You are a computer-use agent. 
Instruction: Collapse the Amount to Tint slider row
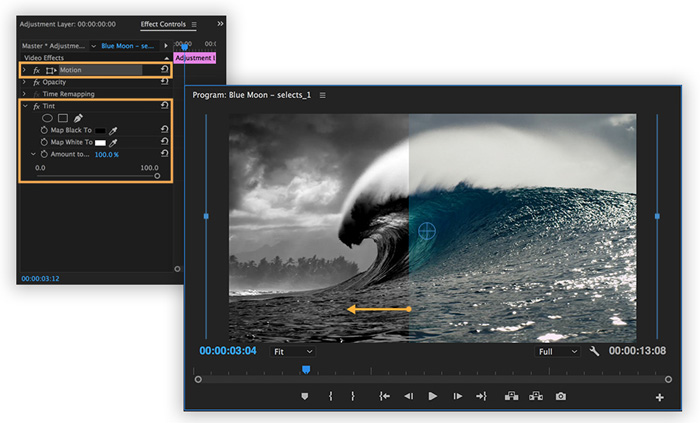pos(33,154)
